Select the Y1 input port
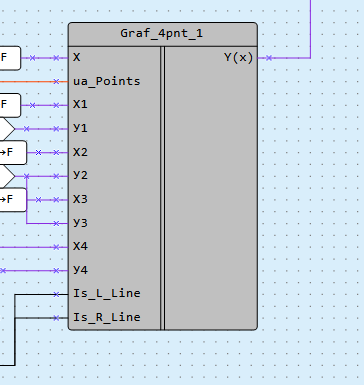364x385 pixels. pyautogui.click(x=80, y=128)
